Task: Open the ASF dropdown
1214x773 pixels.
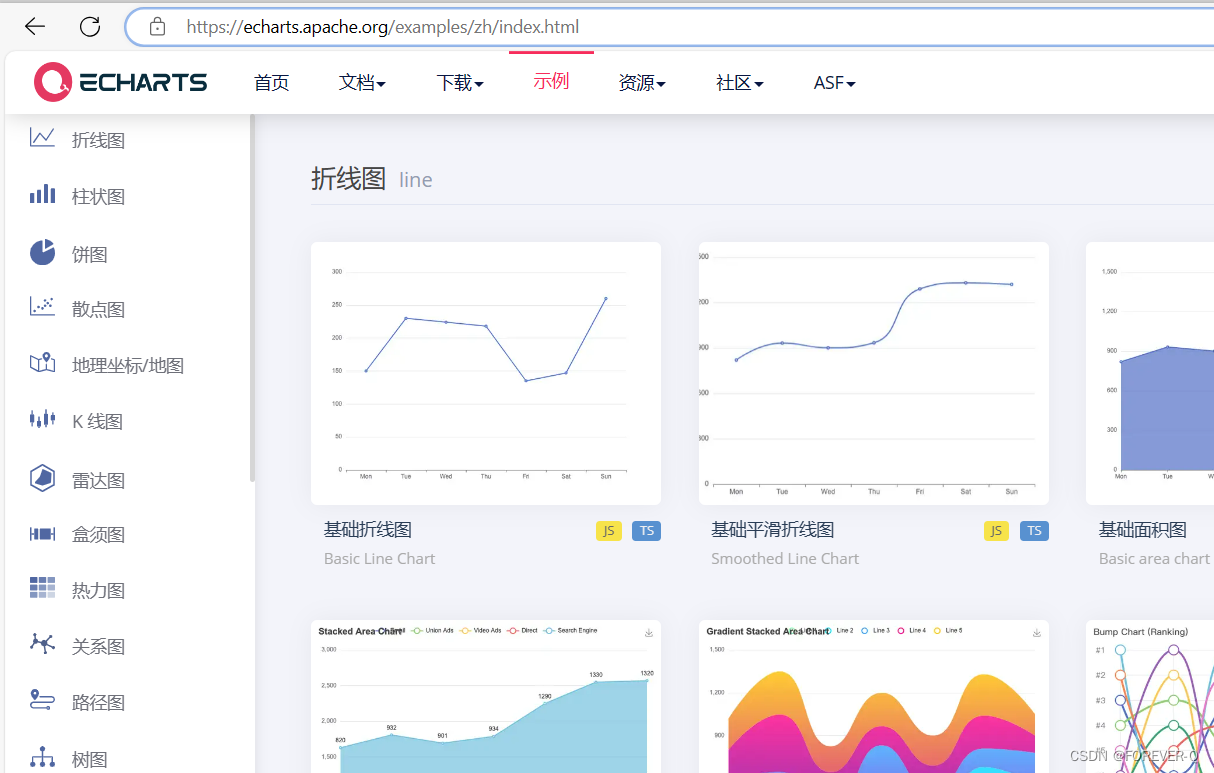Action: pyautogui.click(x=833, y=82)
